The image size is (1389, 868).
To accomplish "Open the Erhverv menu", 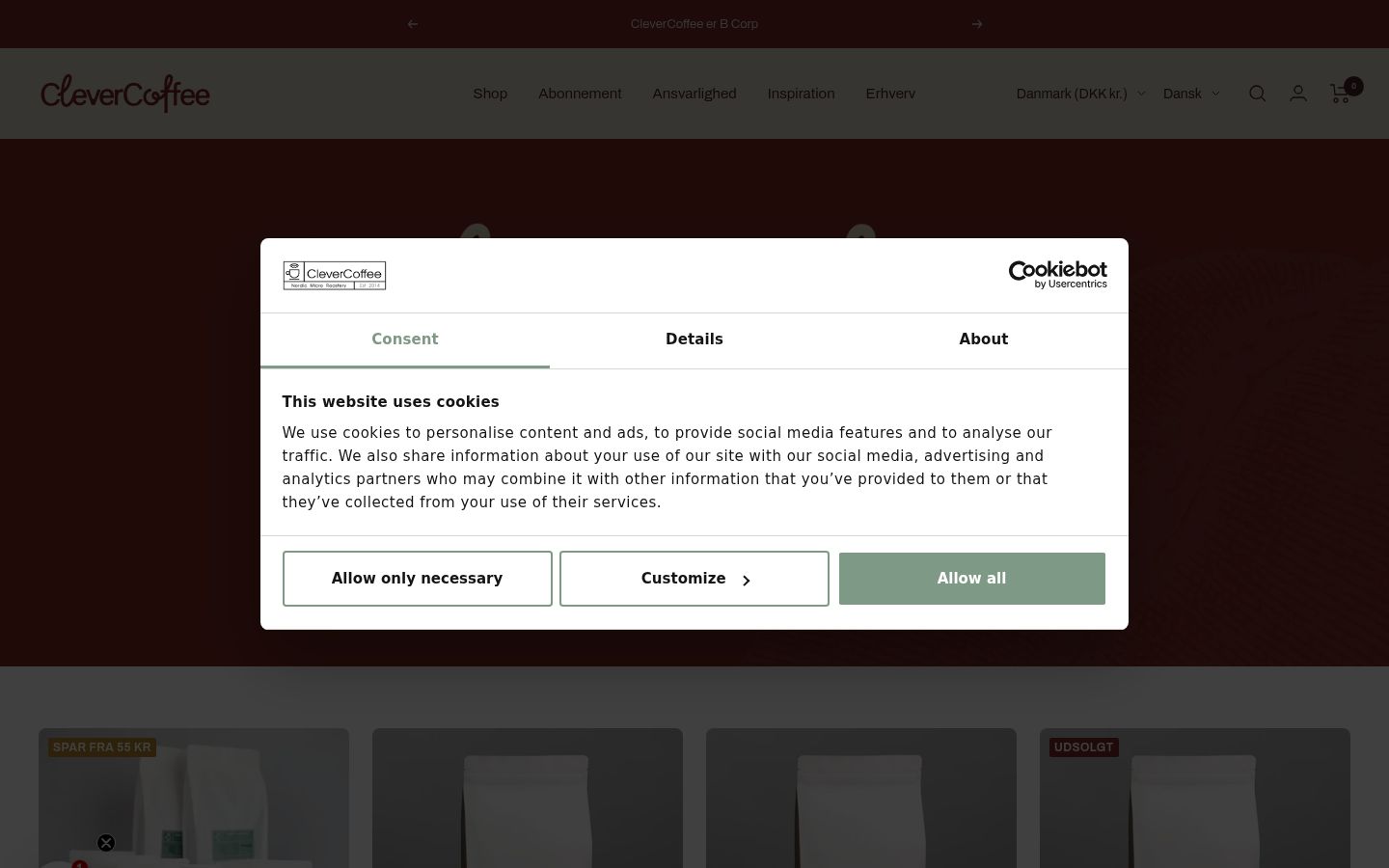I will [890, 94].
